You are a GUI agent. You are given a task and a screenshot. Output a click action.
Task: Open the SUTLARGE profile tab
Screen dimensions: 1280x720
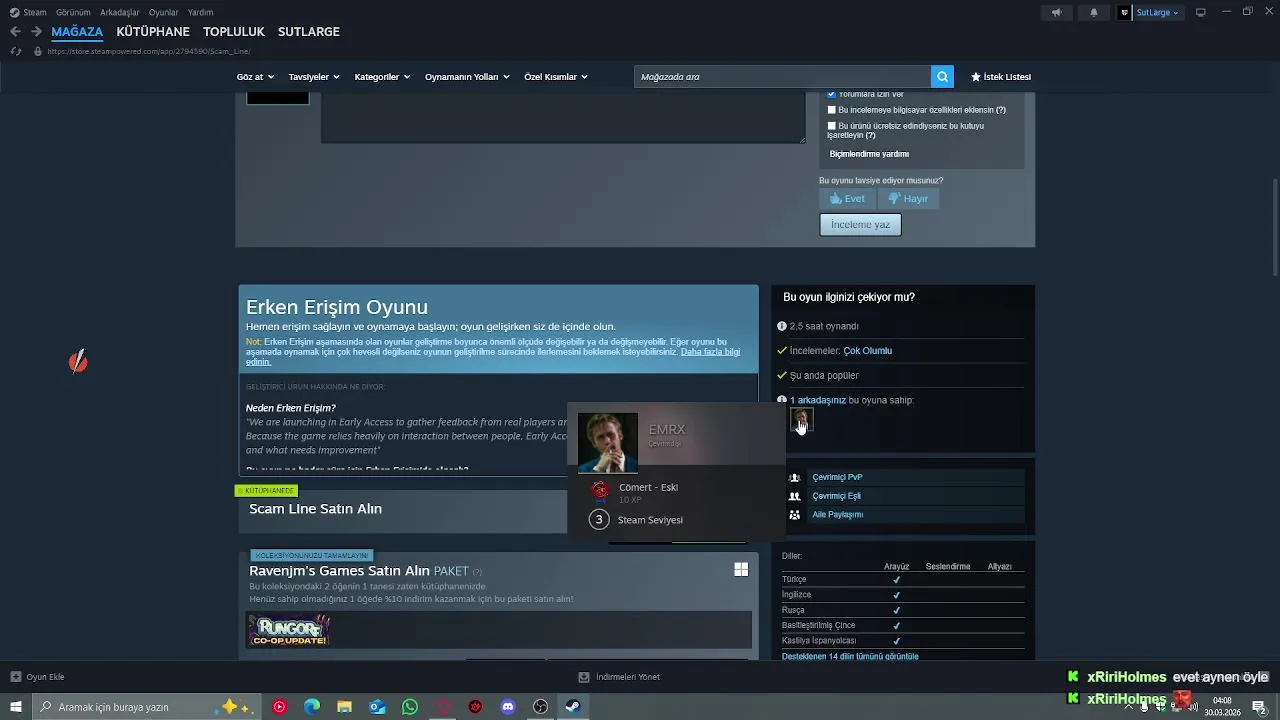tap(309, 32)
